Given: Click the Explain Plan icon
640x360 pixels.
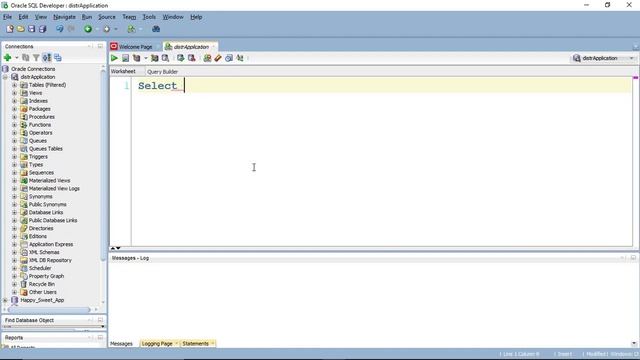Looking at the screenshot, I should [136, 58].
